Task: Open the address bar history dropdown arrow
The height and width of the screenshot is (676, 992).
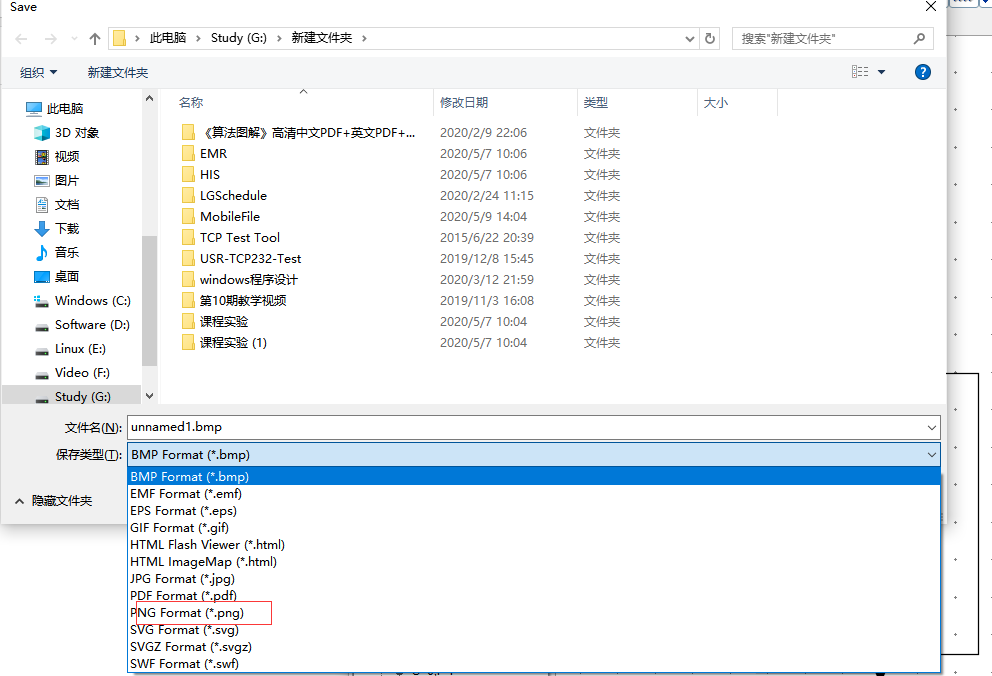Action: coord(689,38)
